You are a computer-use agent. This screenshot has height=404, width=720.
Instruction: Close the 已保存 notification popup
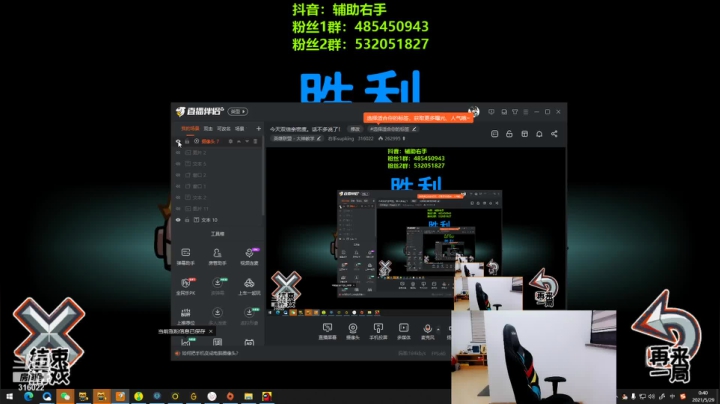[211, 331]
